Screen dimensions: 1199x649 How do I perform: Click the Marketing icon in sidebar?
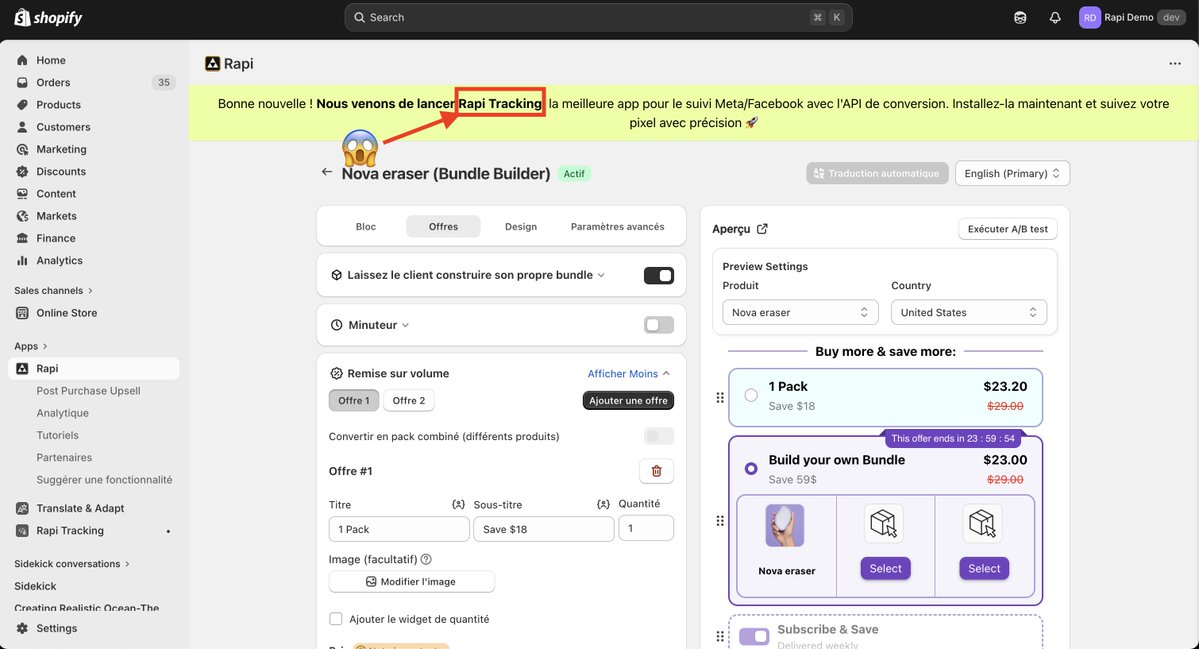(22, 149)
